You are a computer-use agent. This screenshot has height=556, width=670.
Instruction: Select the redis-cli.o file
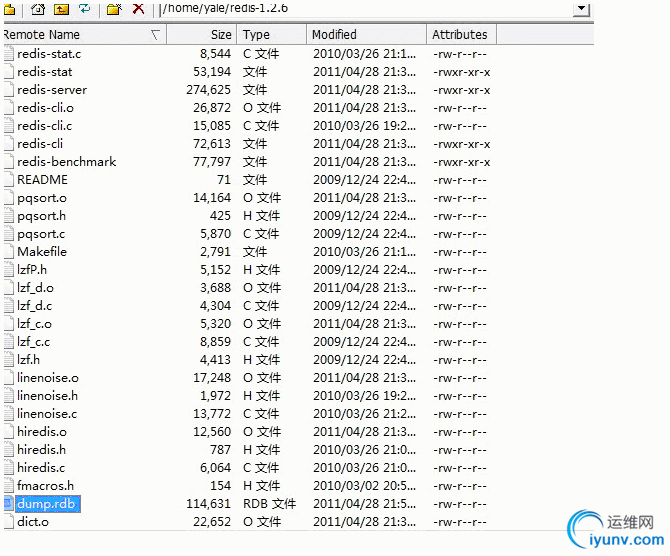(45, 108)
